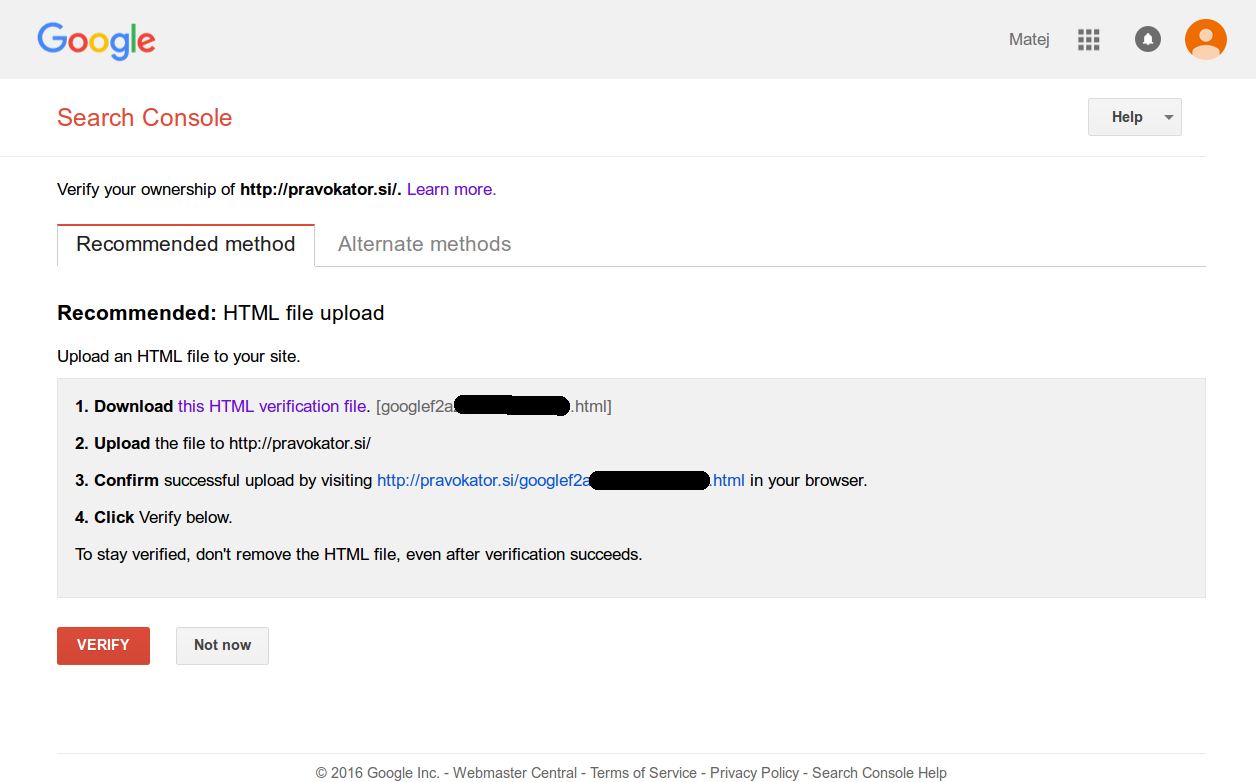1256x782 pixels.
Task: Click the 'Click Verify below' step text
Action: pos(154,517)
